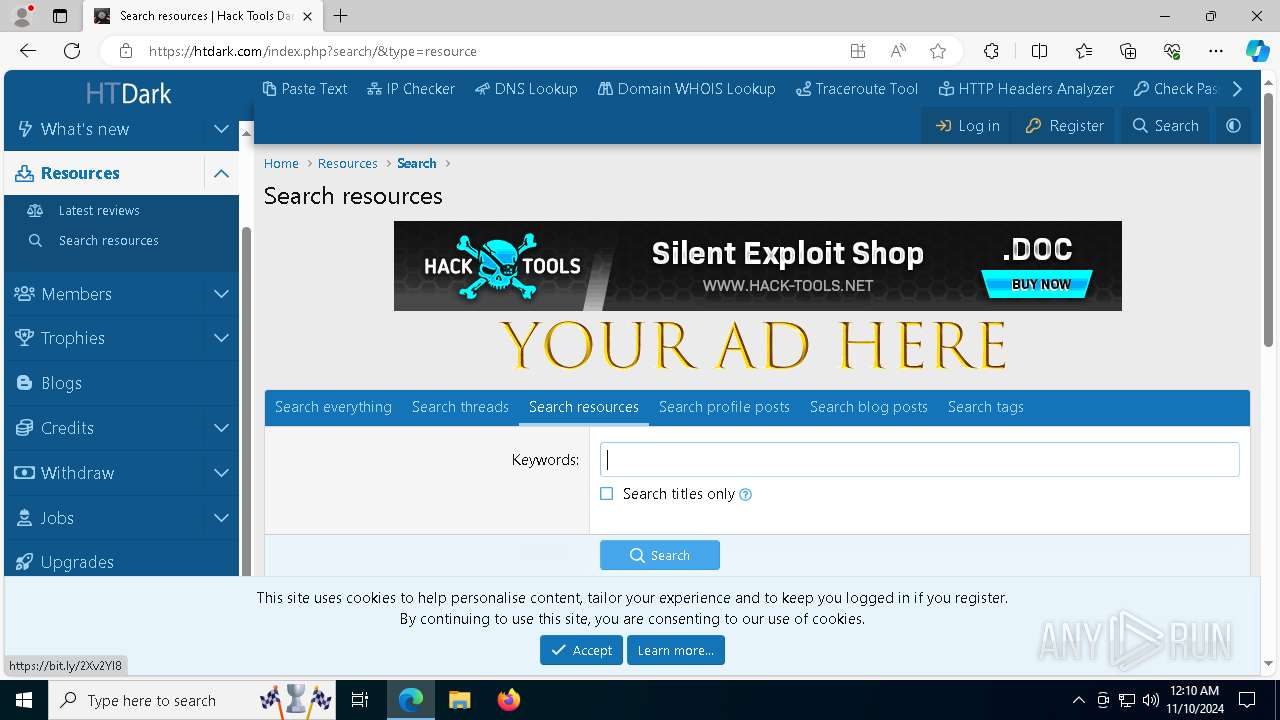The width and height of the screenshot is (1280, 720).
Task: Open Windows Start menu
Action: pyautogui.click(x=24, y=700)
